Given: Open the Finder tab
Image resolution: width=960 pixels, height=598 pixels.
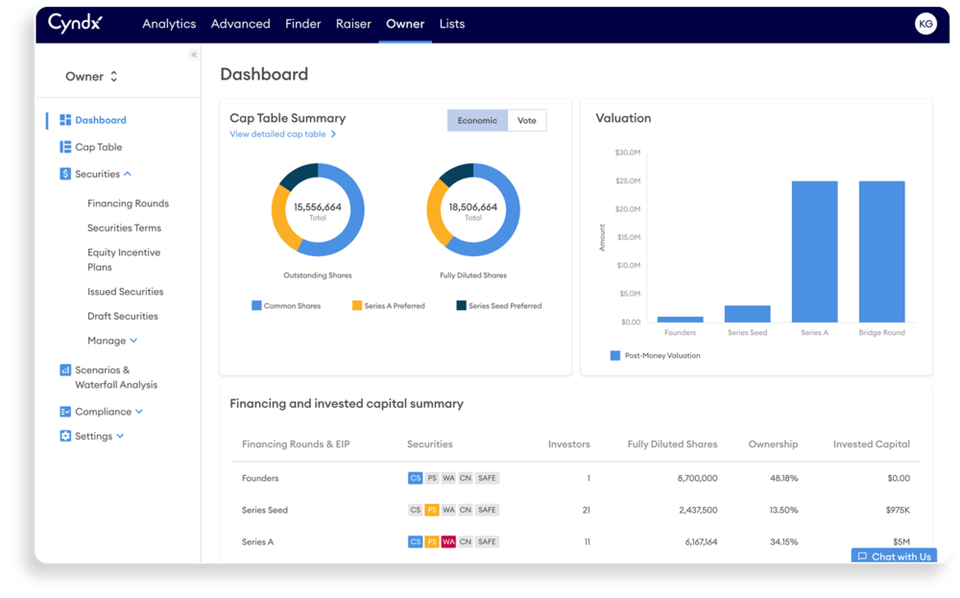Looking at the screenshot, I should (x=303, y=24).
